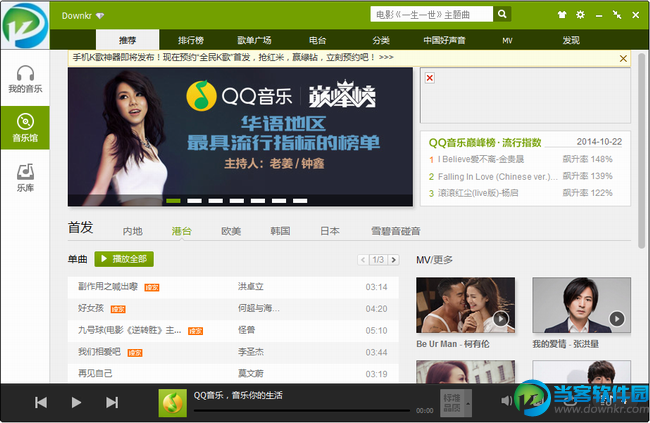The width and height of the screenshot is (650, 423).
Task: Click the next track button
Action: [x=112, y=402]
